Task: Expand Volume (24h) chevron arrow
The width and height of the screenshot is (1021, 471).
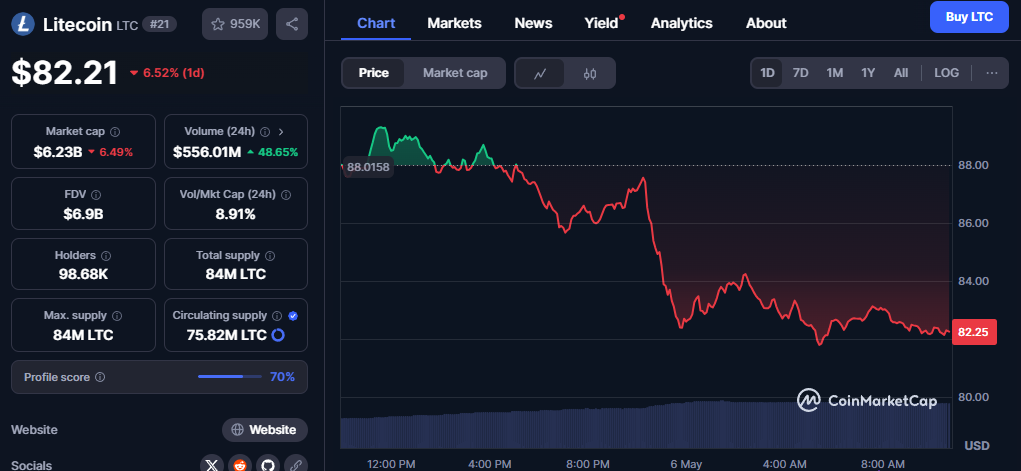Action: (281, 132)
